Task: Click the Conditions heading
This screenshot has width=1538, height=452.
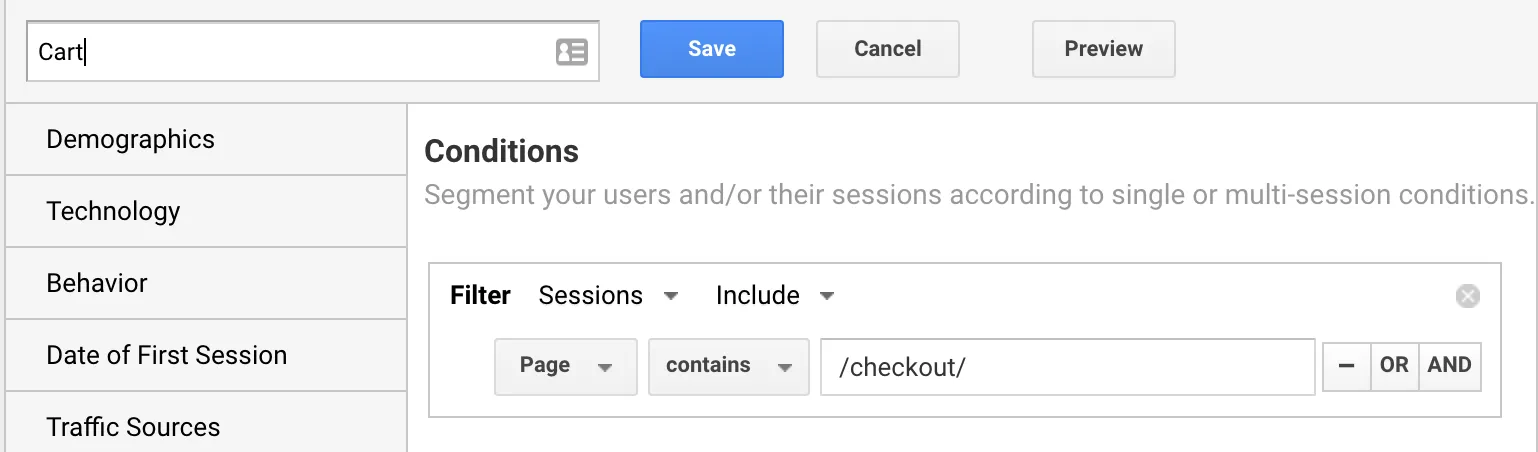Action: click(x=502, y=152)
